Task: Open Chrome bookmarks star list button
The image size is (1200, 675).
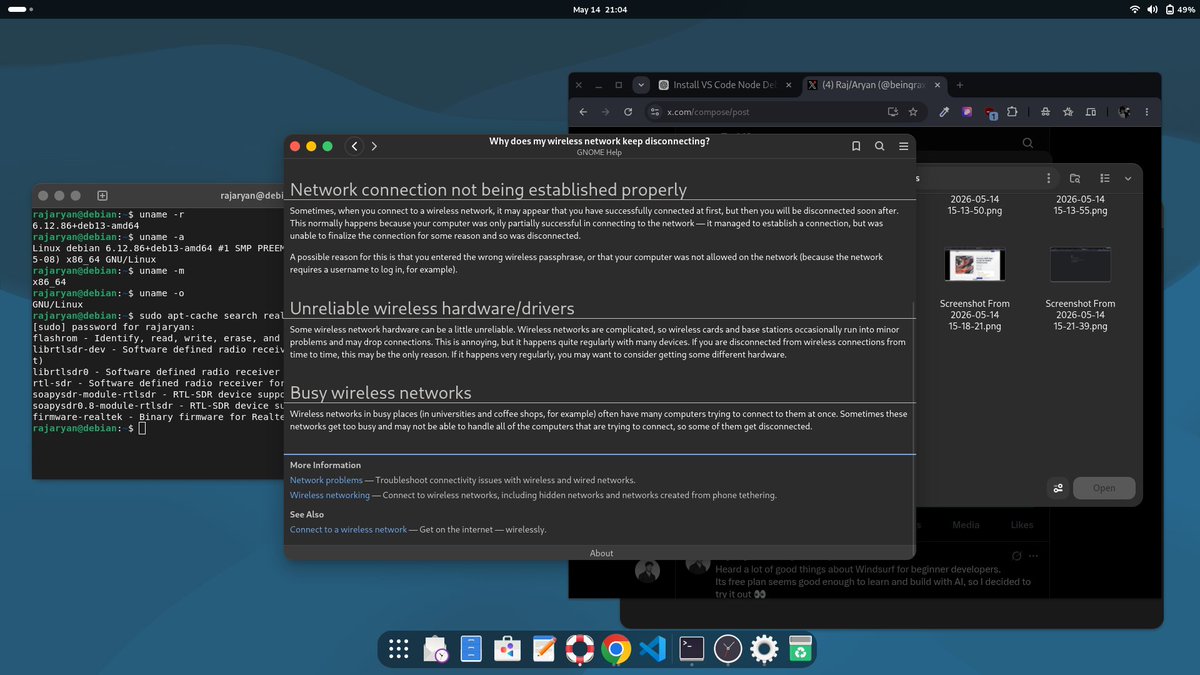Action: coord(1068,112)
